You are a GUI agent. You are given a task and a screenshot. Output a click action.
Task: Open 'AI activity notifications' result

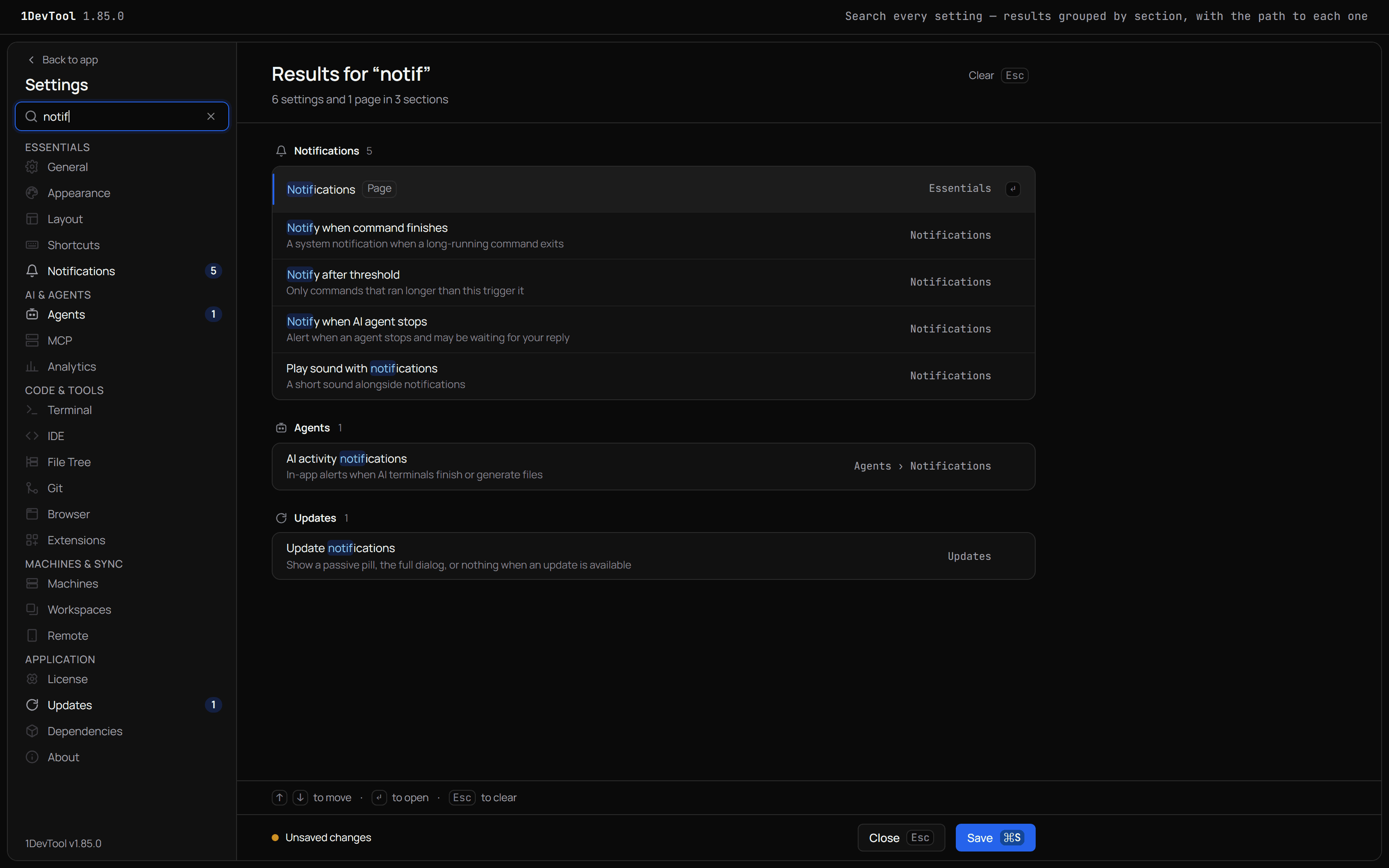tap(653, 466)
